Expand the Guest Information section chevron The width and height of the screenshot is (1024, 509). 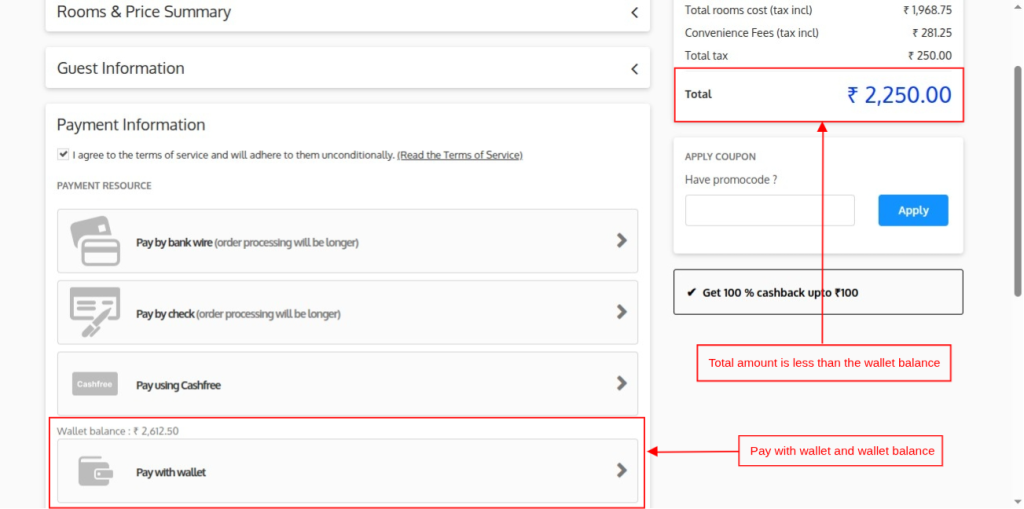click(x=634, y=69)
